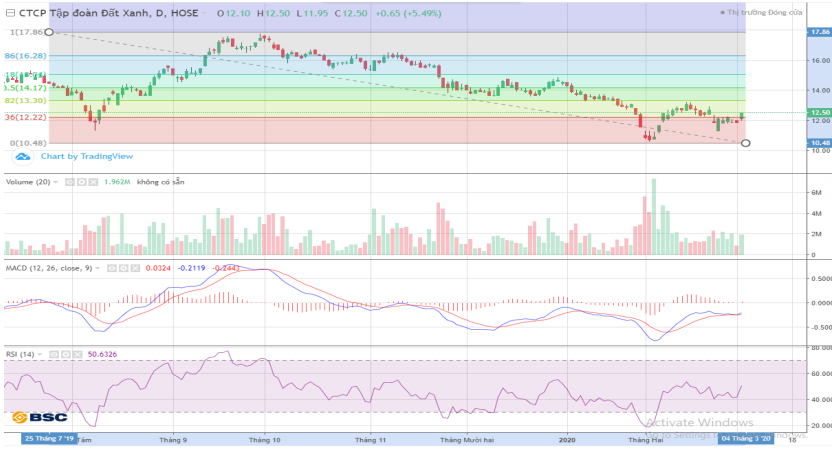Collapse the chart legend via minus box icon

[x=10, y=13]
